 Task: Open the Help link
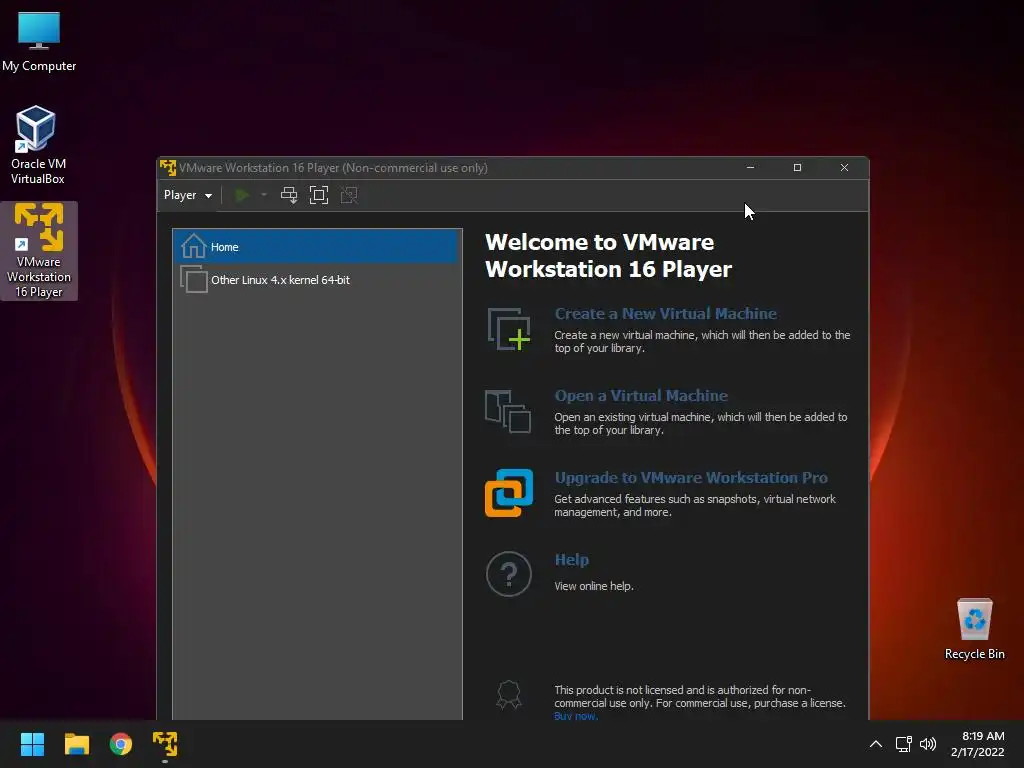click(x=571, y=560)
